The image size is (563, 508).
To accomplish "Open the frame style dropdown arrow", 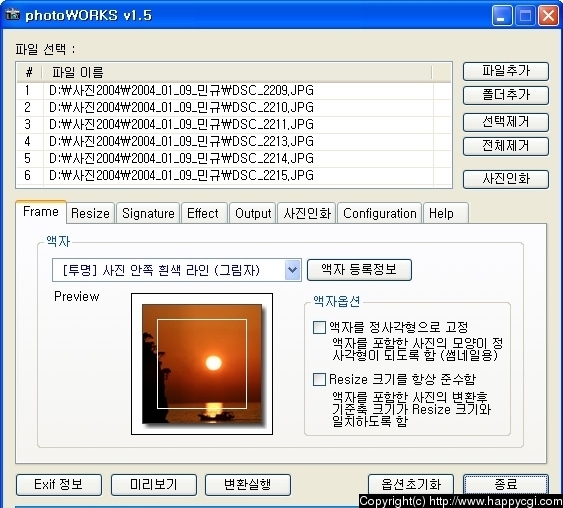I will pos(293,270).
